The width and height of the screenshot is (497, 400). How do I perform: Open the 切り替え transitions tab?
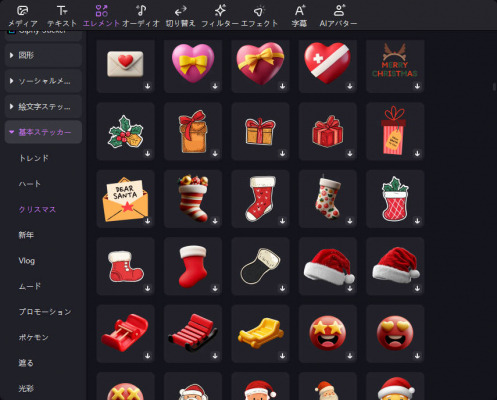pyautogui.click(x=180, y=16)
